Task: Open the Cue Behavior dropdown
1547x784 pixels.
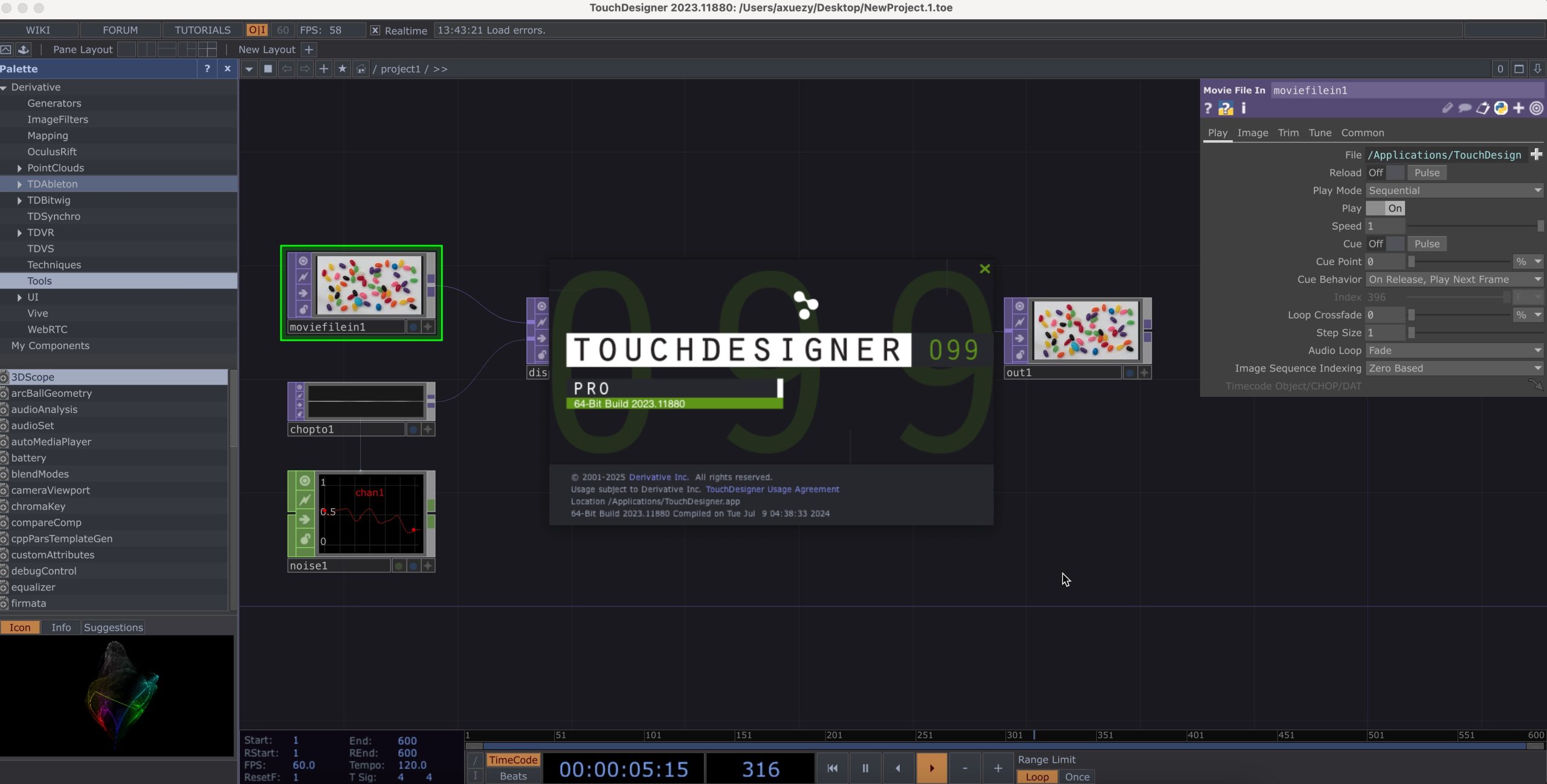Action: pos(1454,280)
